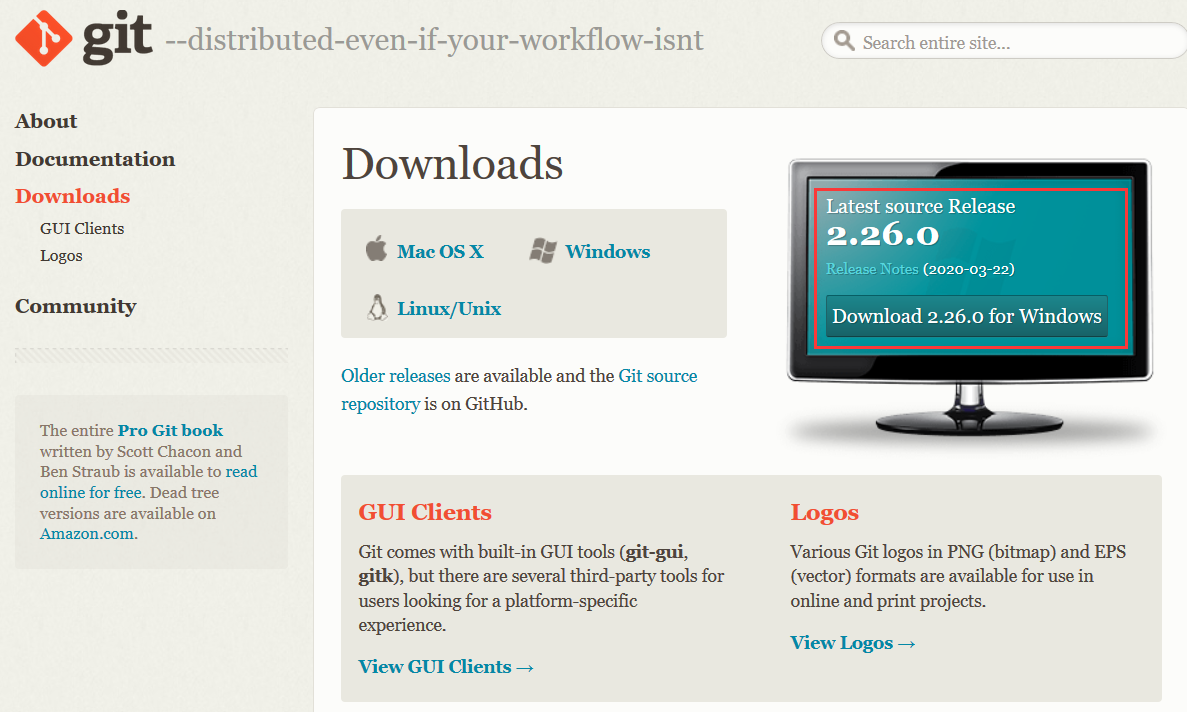The image size is (1187, 712).
Task: Click the tagline --distributed-even-if-your-workflow-isnt
Action: coord(435,40)
